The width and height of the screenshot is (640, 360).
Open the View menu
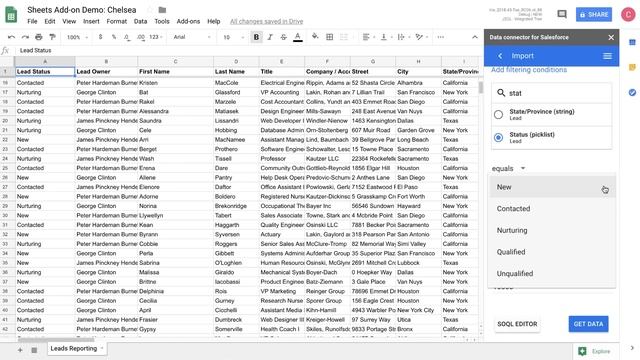69,21
